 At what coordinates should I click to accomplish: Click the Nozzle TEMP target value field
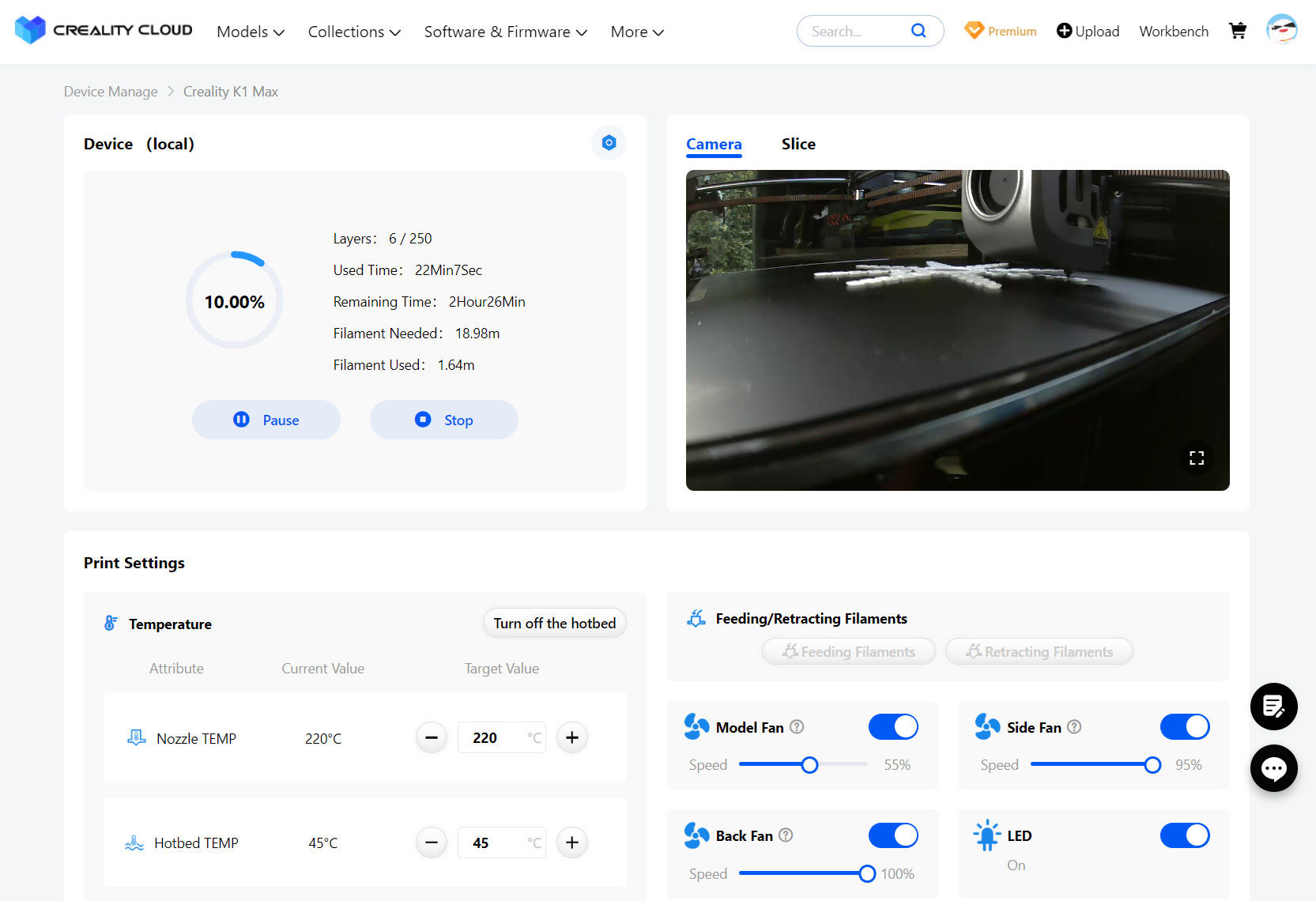point(501,737)
